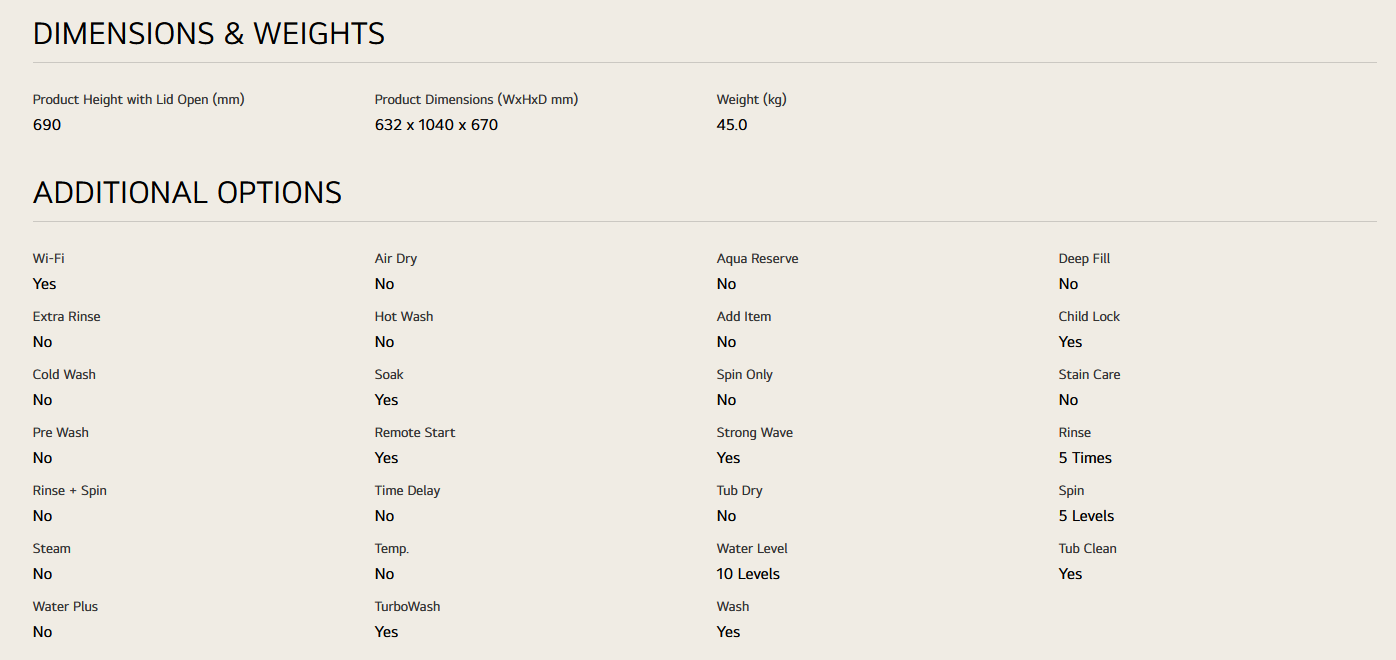The width and height of the screenshot is (1396, 660).
Task: Select the 10 Levels water level value
Action: pyautogui.click(x=748, y=574)
